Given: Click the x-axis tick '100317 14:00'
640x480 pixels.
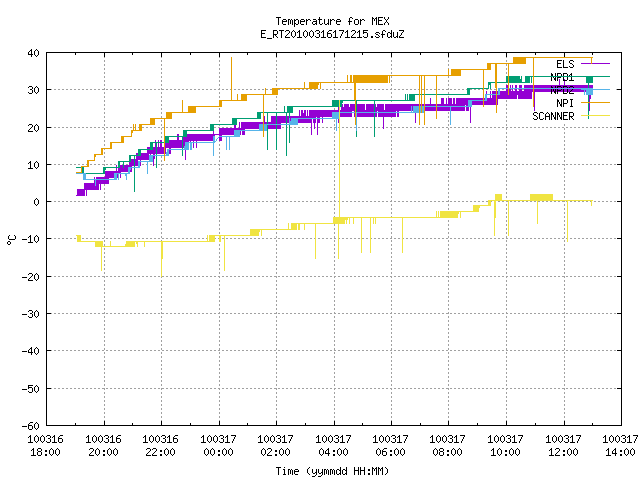Looking at the screenshot, I should coord(620,446).
